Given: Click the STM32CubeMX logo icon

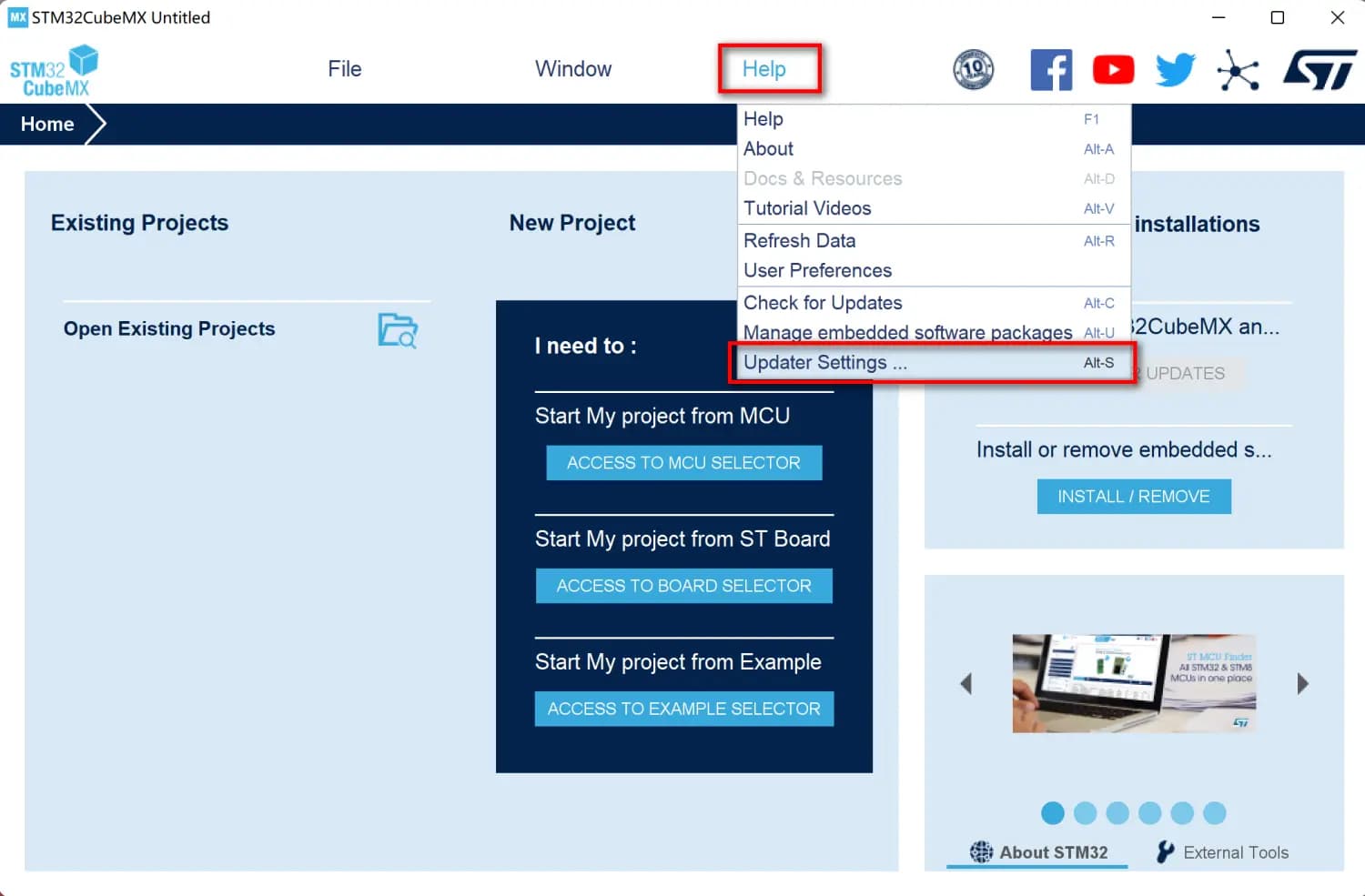Looking at the screenshot, I should [54, 70].
